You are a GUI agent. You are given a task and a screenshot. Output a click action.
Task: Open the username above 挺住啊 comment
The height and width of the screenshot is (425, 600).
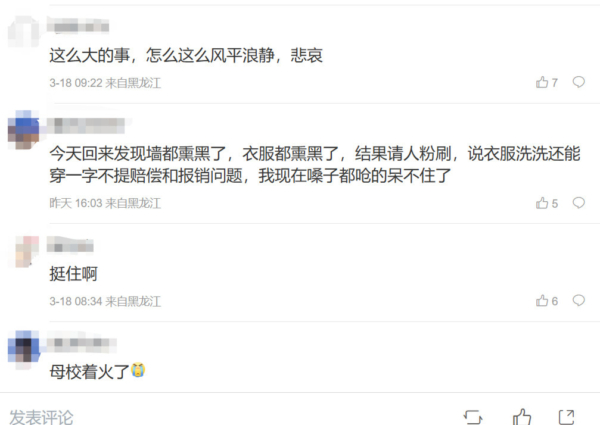70,247
